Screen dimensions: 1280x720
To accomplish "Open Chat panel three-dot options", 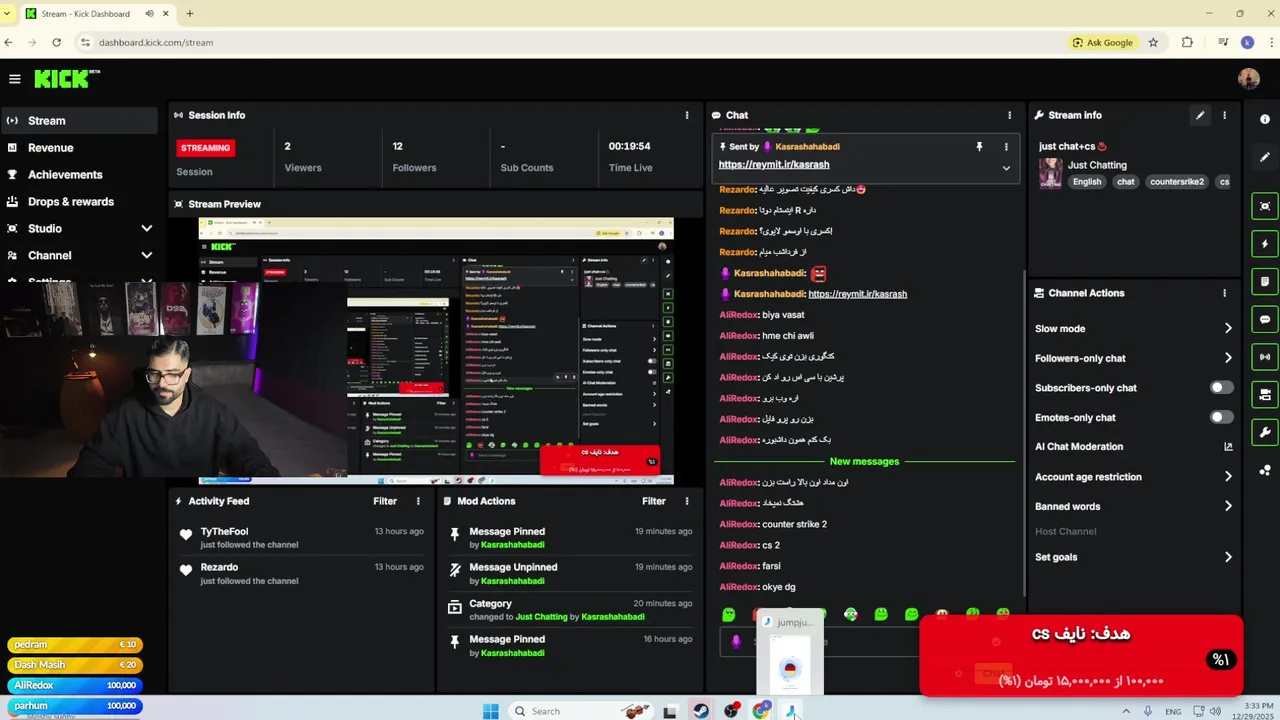I will 1009,115.
